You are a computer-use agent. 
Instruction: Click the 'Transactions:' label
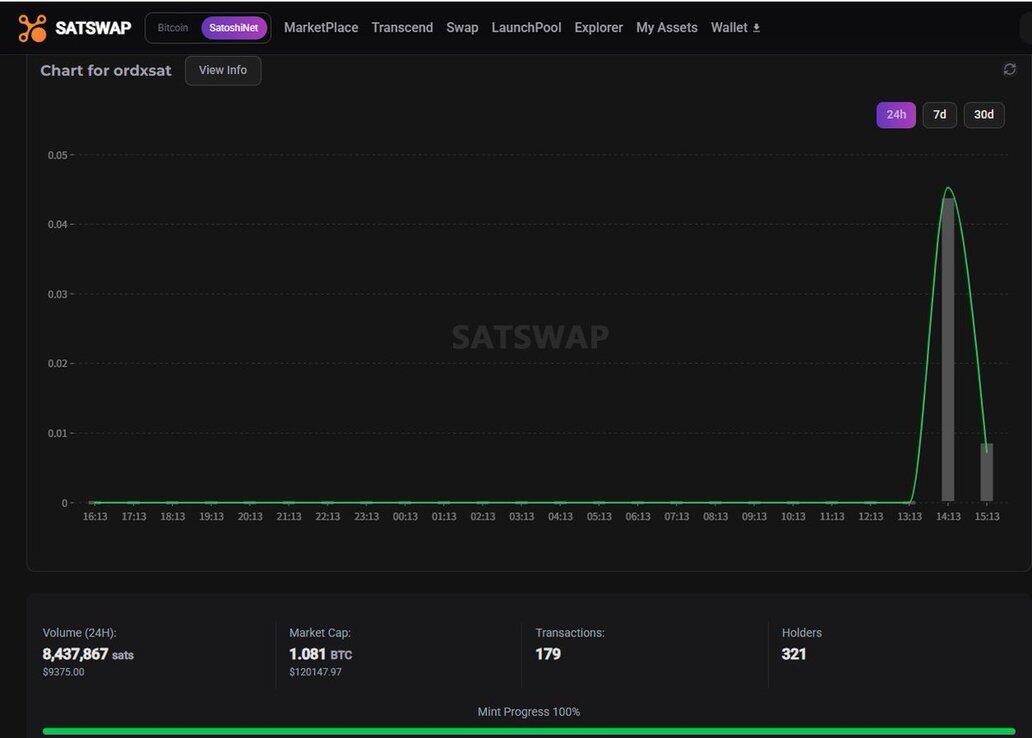tap(570, 633)
